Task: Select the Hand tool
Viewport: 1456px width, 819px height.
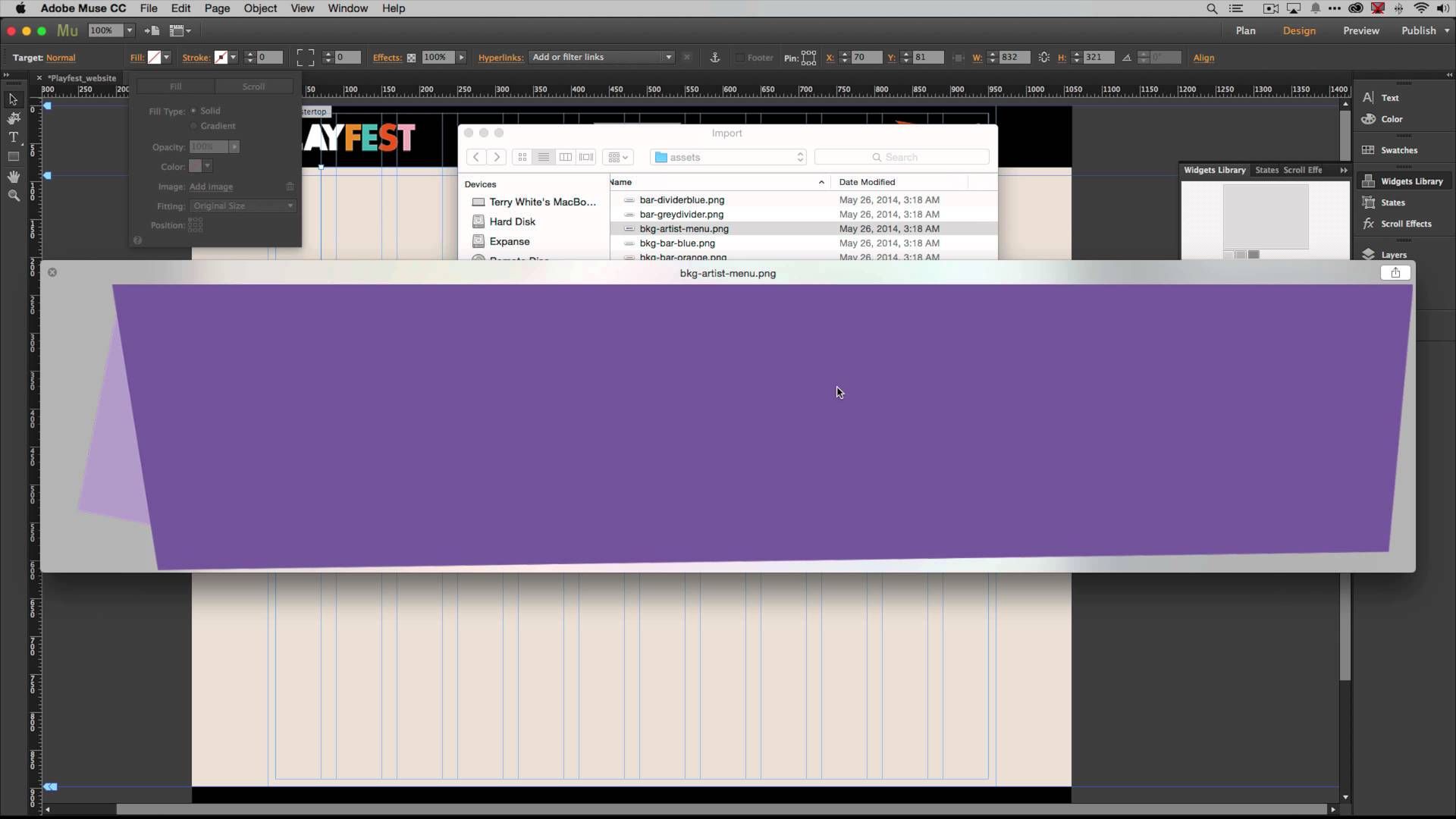Action: [13, 177]
